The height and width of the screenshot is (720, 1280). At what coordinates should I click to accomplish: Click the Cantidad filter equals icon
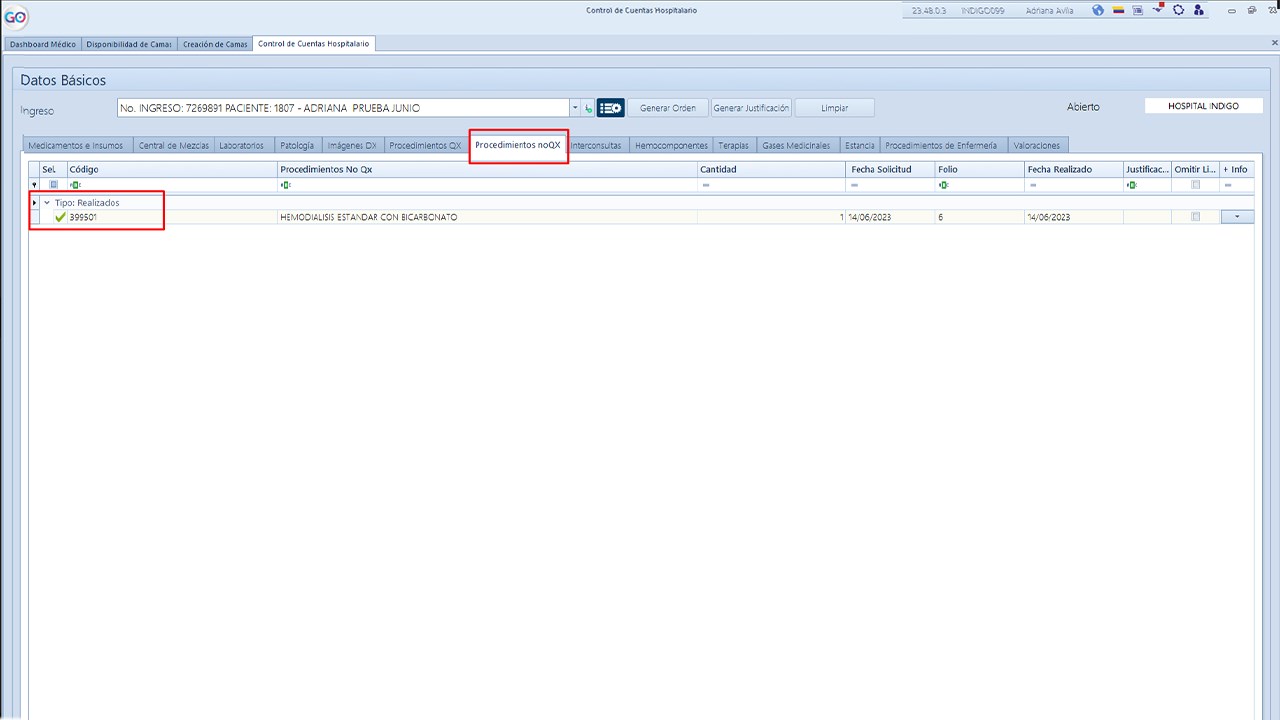tap(706, 185)
